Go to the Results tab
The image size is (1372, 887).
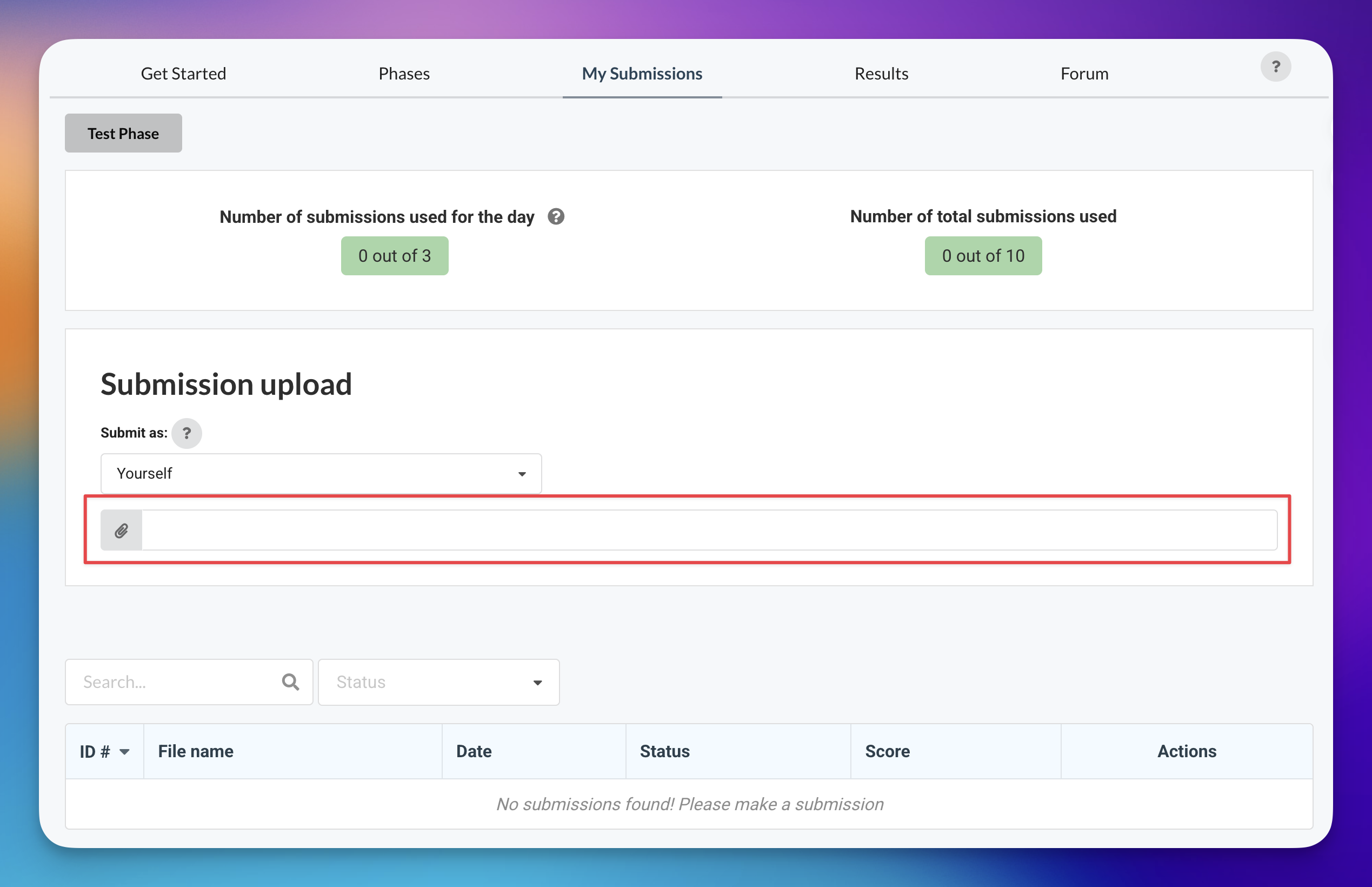(x=881, y=74)
